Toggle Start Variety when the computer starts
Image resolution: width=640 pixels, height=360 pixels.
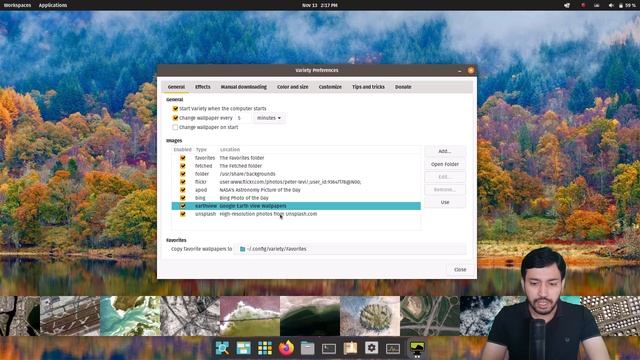[x=176, y=109]
